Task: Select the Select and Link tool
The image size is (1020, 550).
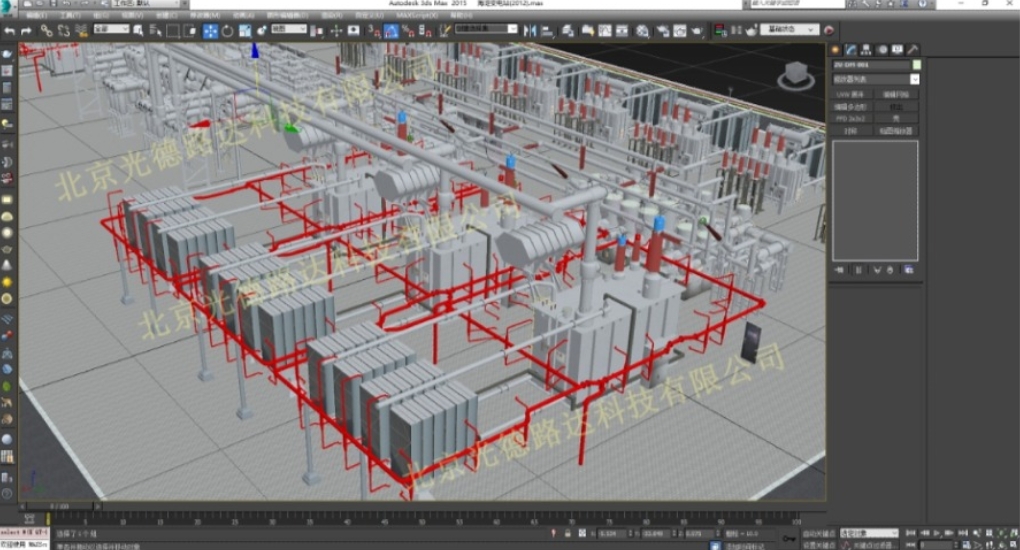Action: (x=47, y=31)
